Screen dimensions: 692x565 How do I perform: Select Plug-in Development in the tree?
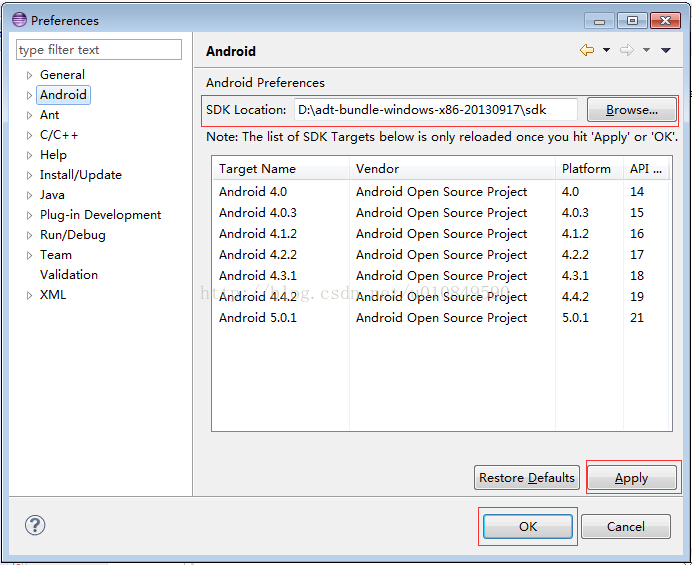(x=101, y=215)
